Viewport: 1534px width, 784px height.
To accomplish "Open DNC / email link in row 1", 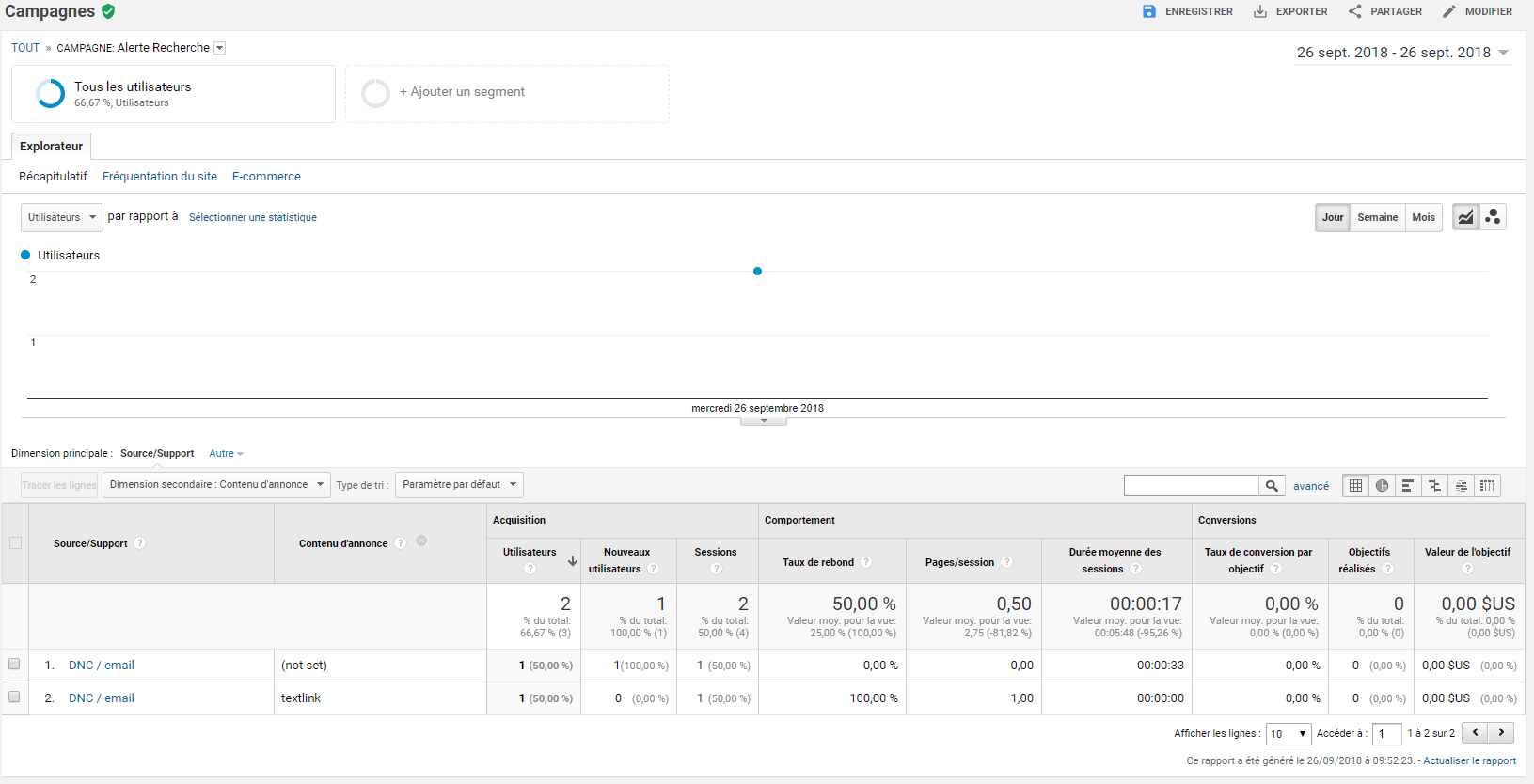I will point(102,666).
